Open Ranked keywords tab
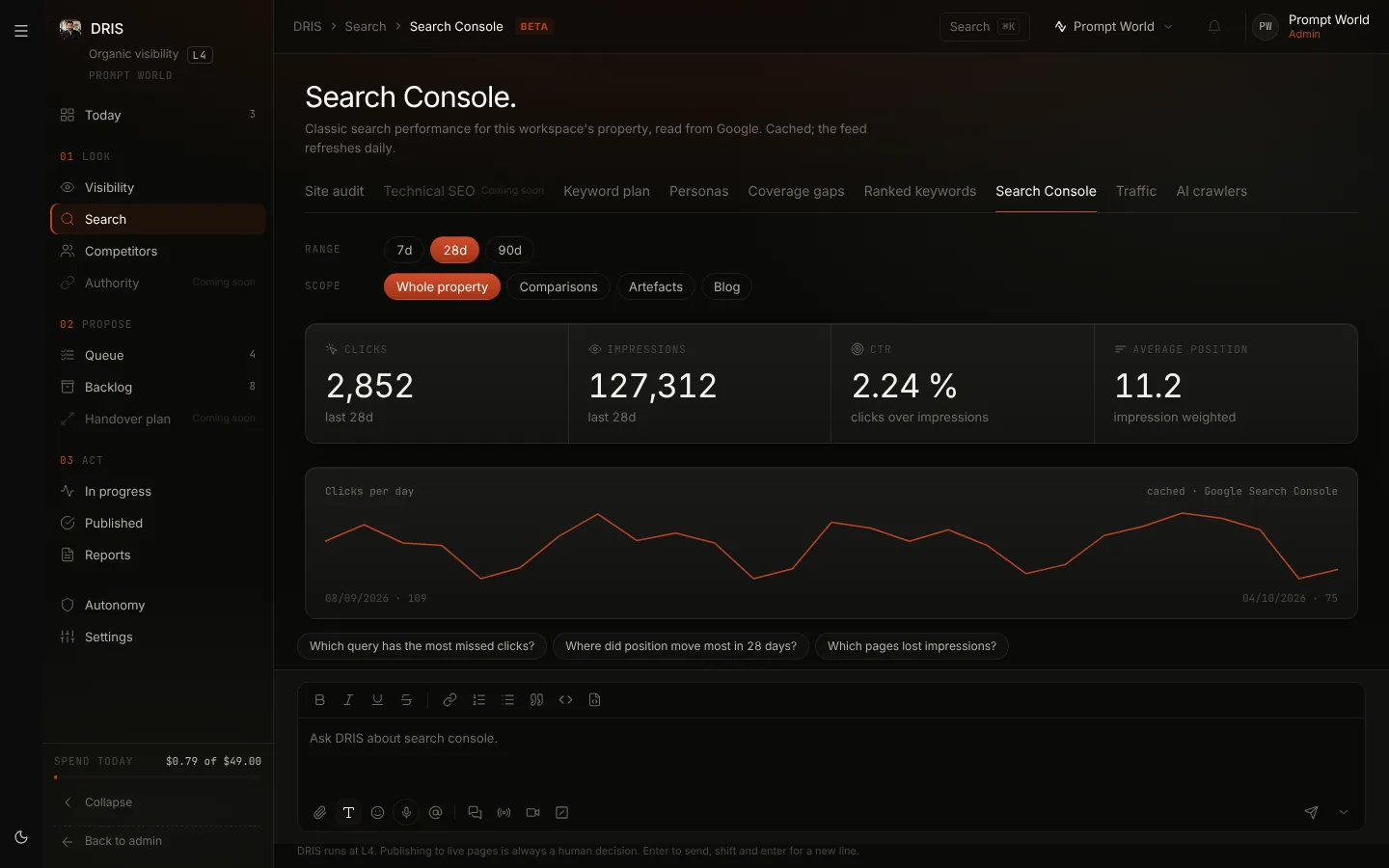 [920, 192]
